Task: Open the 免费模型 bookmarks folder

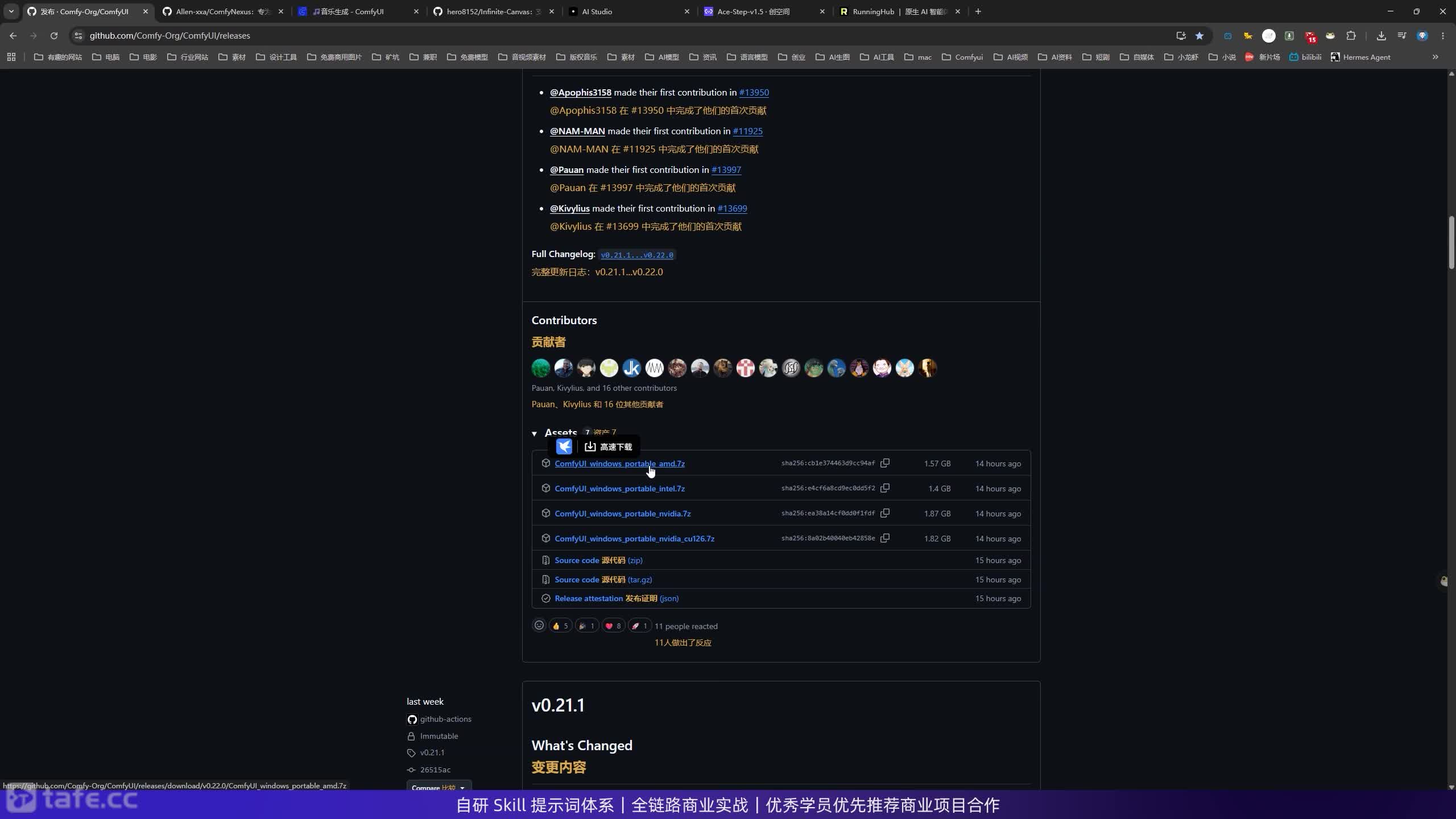Action: click(x=468, y=57)
